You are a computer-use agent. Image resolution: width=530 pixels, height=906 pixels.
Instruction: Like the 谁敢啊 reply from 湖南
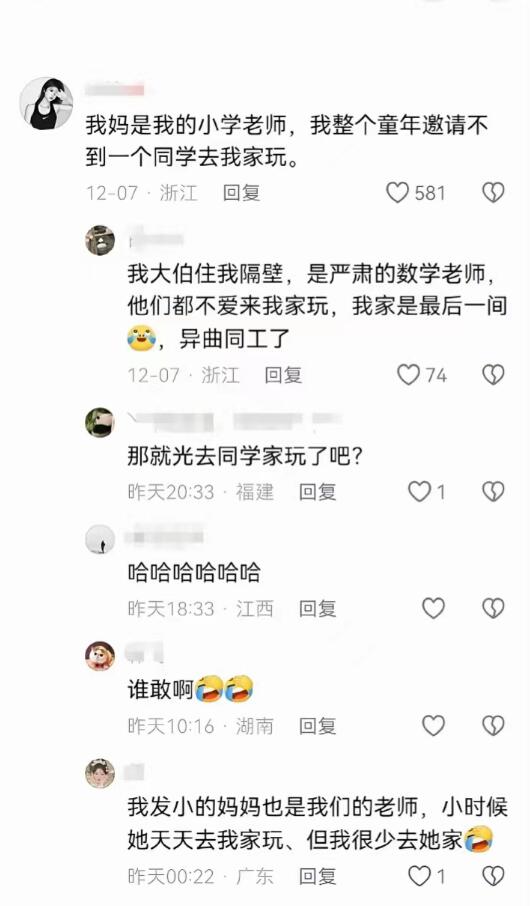(x=433, y=725)
